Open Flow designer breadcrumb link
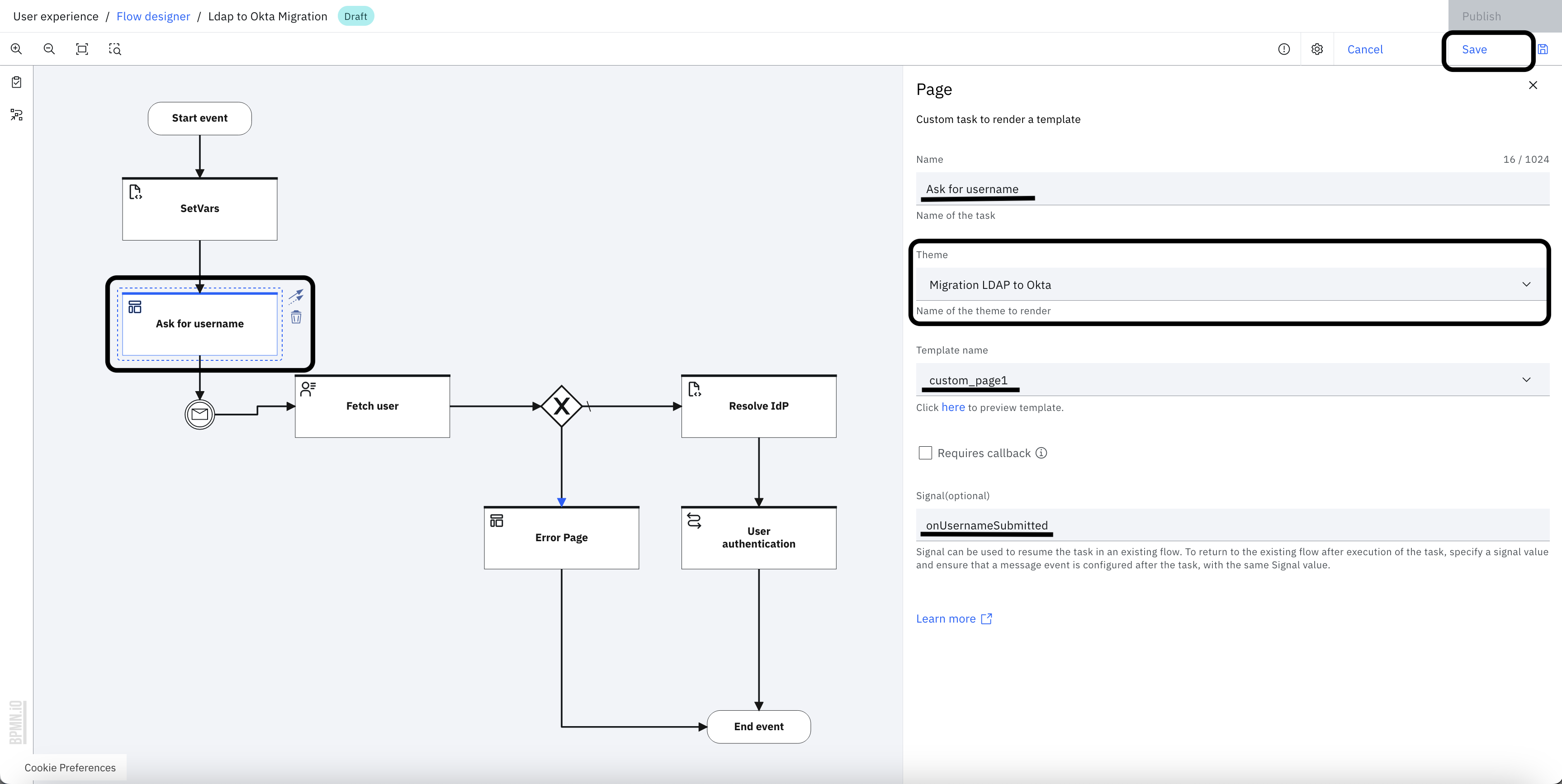Screen dimensions: 1562x784 click(153, 16)
